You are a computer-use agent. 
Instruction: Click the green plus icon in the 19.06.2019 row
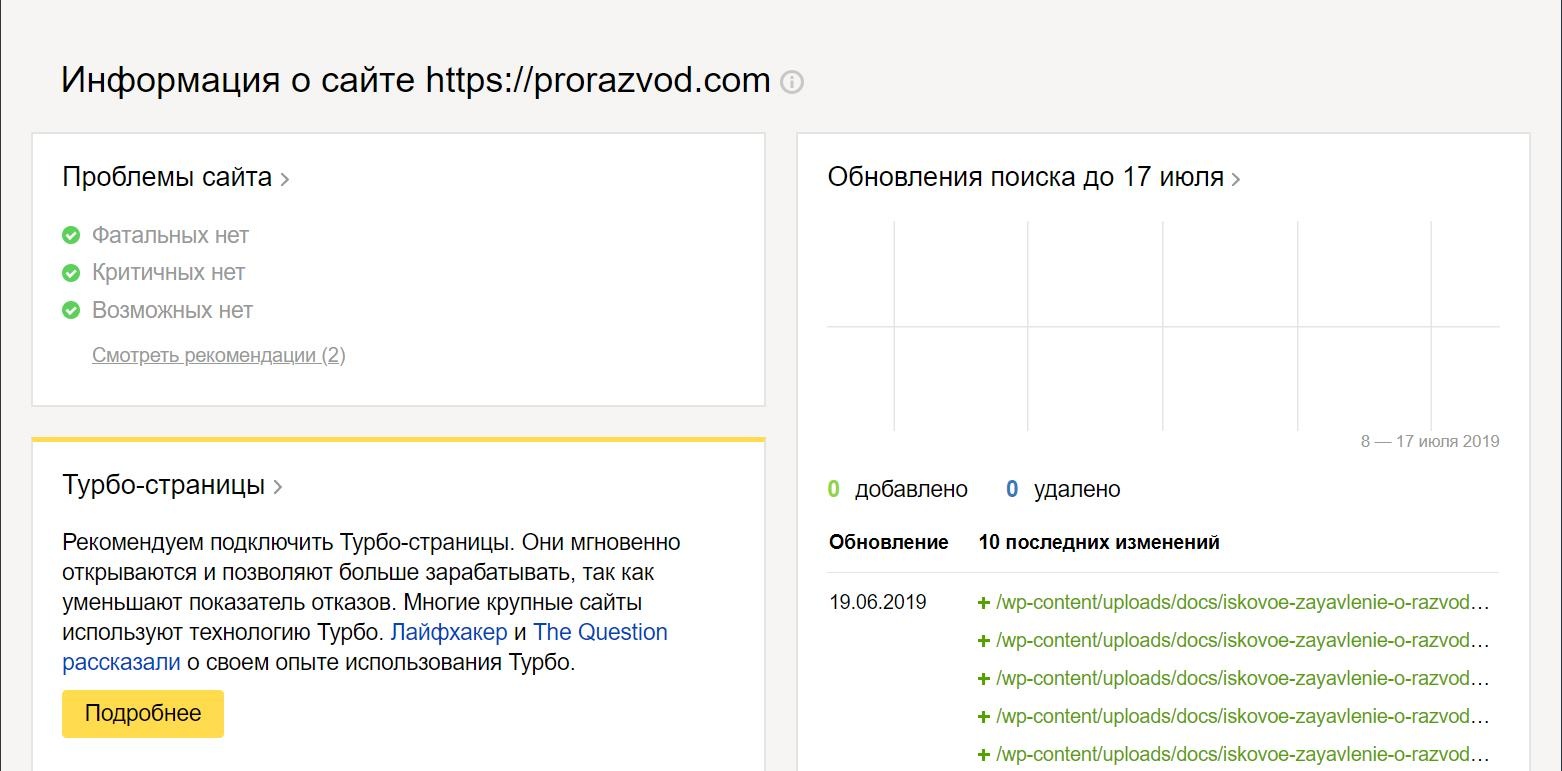click(984, 603)
